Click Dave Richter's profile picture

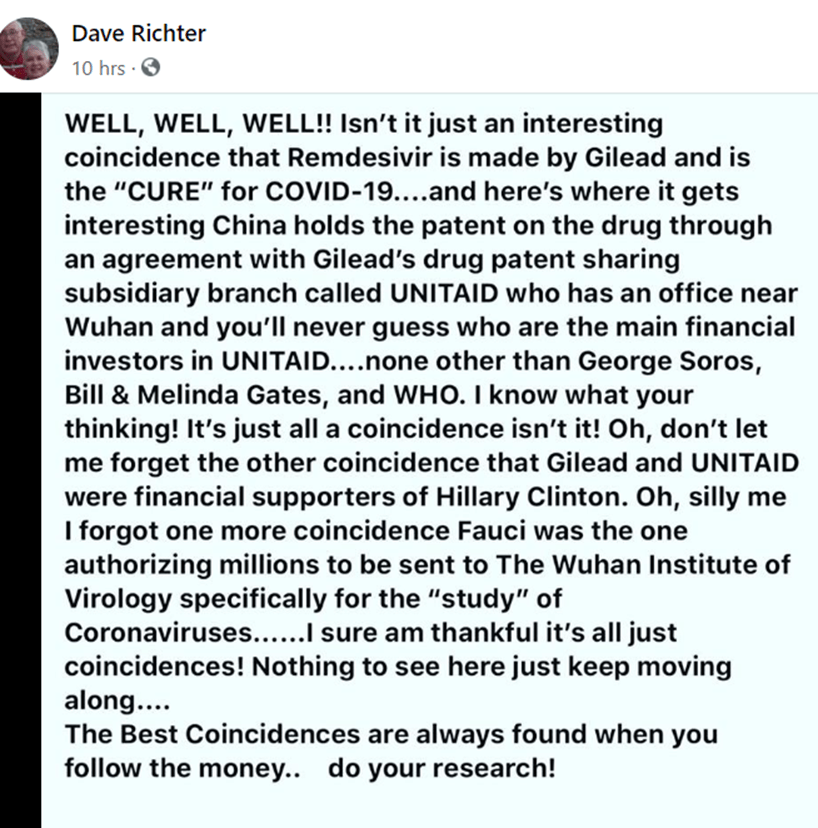[x=31, y=47]
